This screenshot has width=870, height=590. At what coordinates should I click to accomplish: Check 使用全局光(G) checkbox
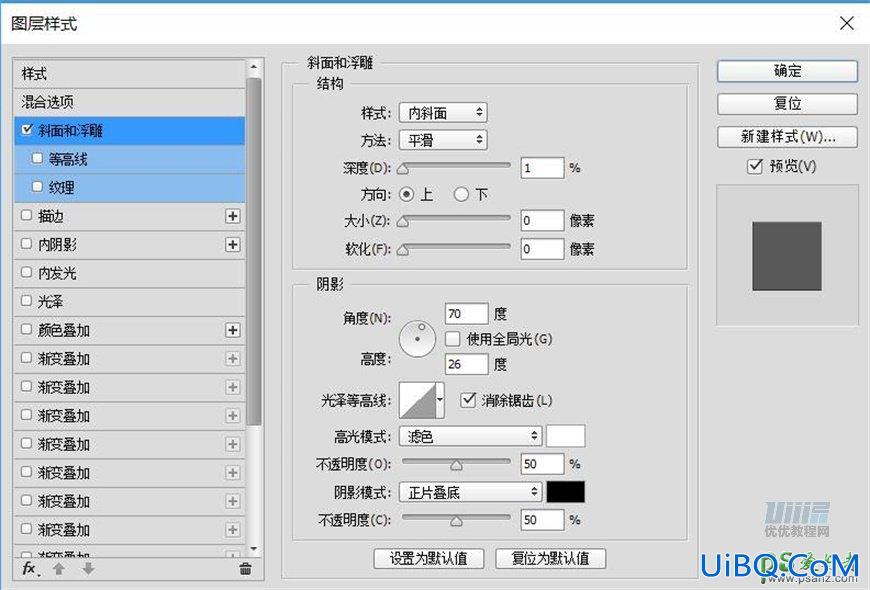pyautogui.click(x=453, y=339)
